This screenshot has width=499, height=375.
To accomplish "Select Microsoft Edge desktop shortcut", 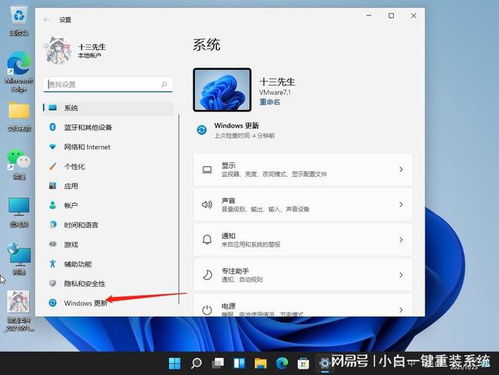I will tap(19, 72).
